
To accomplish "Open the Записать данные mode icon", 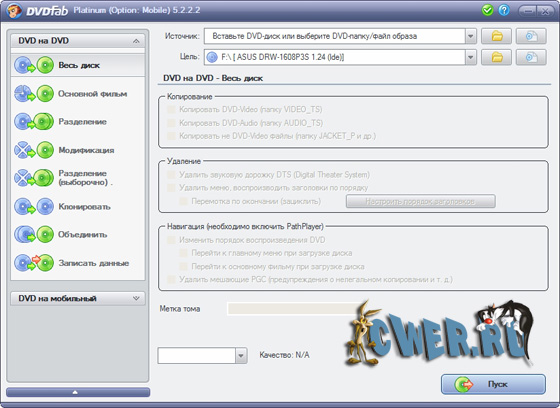I will (34, 263).
